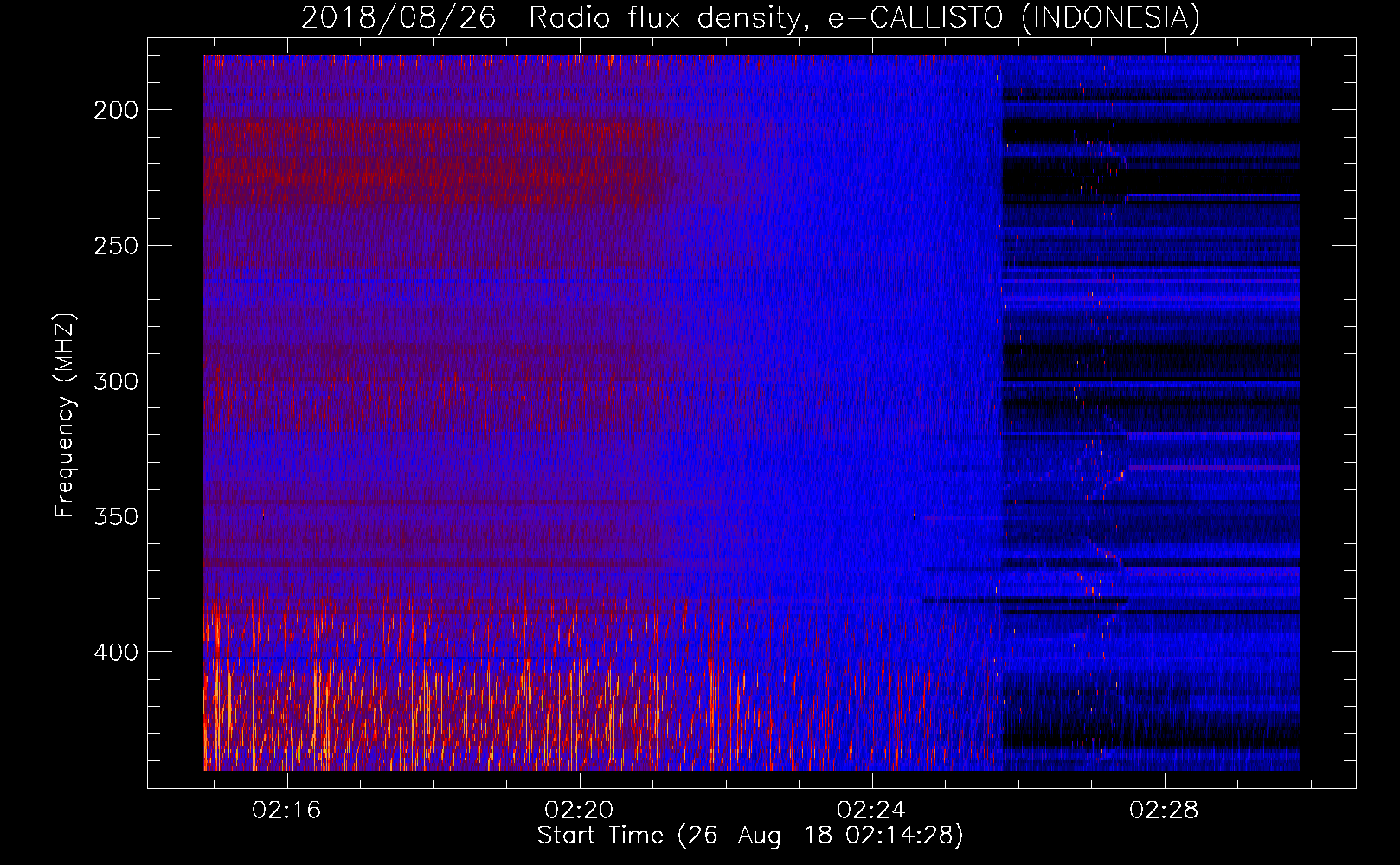Click the "Start Time (26-Aug-18 02:14:28)" label
The height and width of the screenshot is (865, 1400).
pos(750,836)
